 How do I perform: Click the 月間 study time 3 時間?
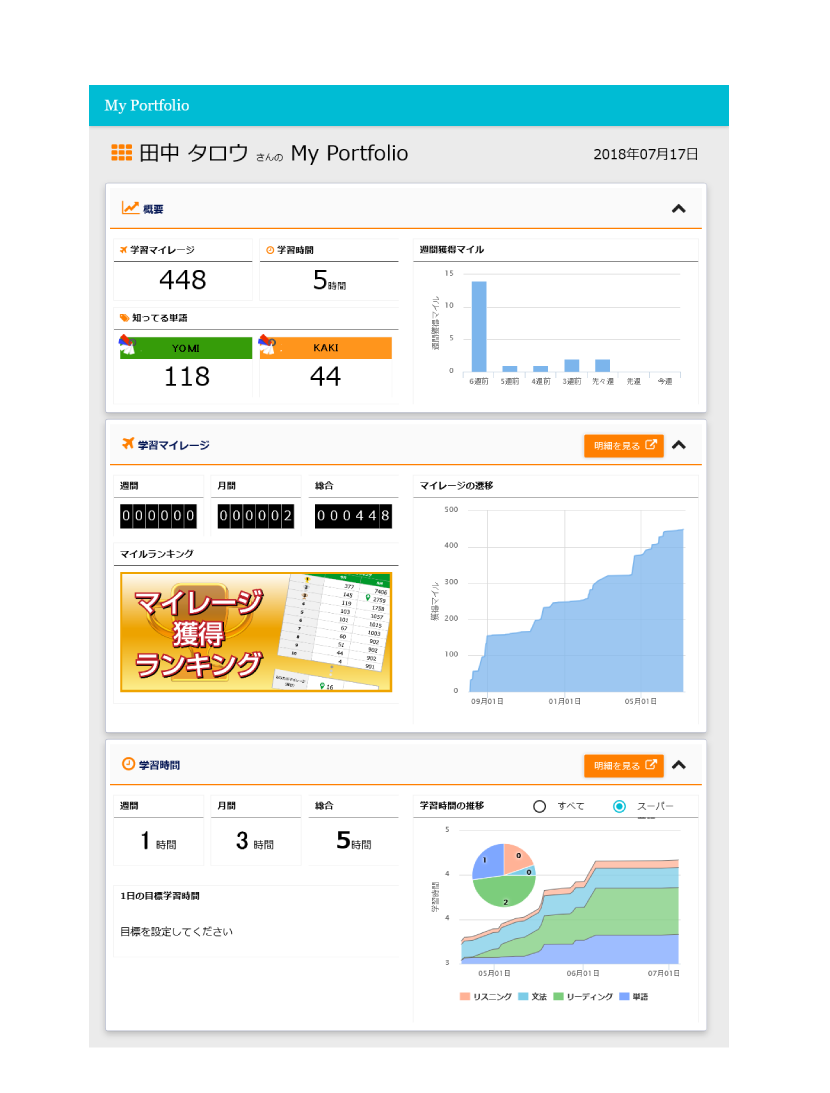[255, 841]
